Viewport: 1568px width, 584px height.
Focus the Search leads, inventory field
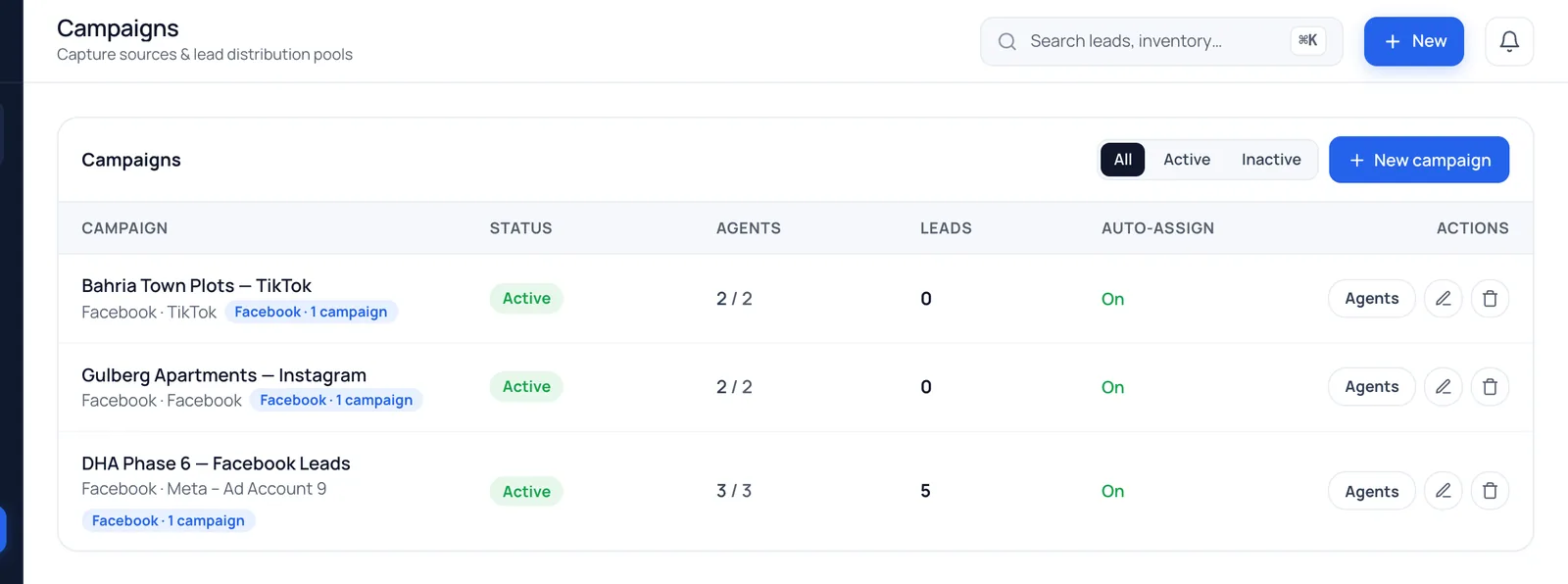click(1161, 41)
